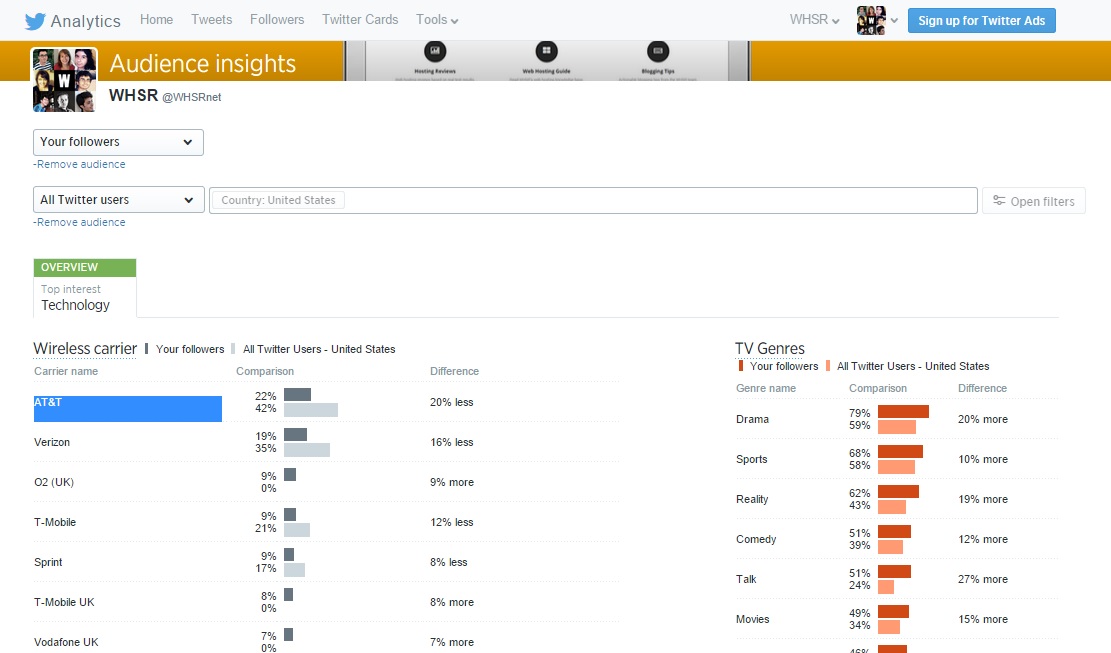
Task: Click the Hosting Reviews banner icon
Action: [x=435, y=51]
